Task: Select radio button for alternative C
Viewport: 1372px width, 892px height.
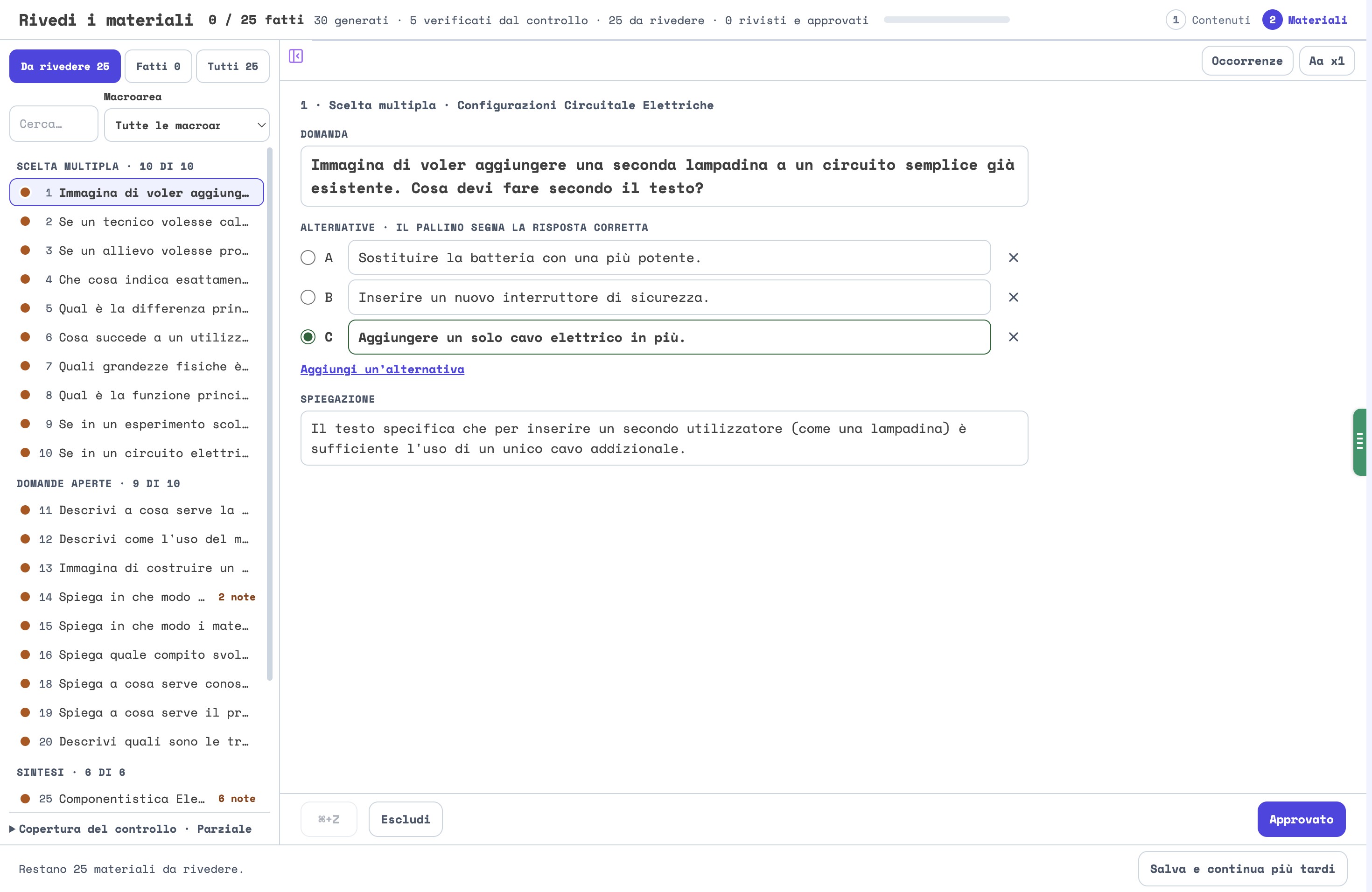Action: point(308,337)
